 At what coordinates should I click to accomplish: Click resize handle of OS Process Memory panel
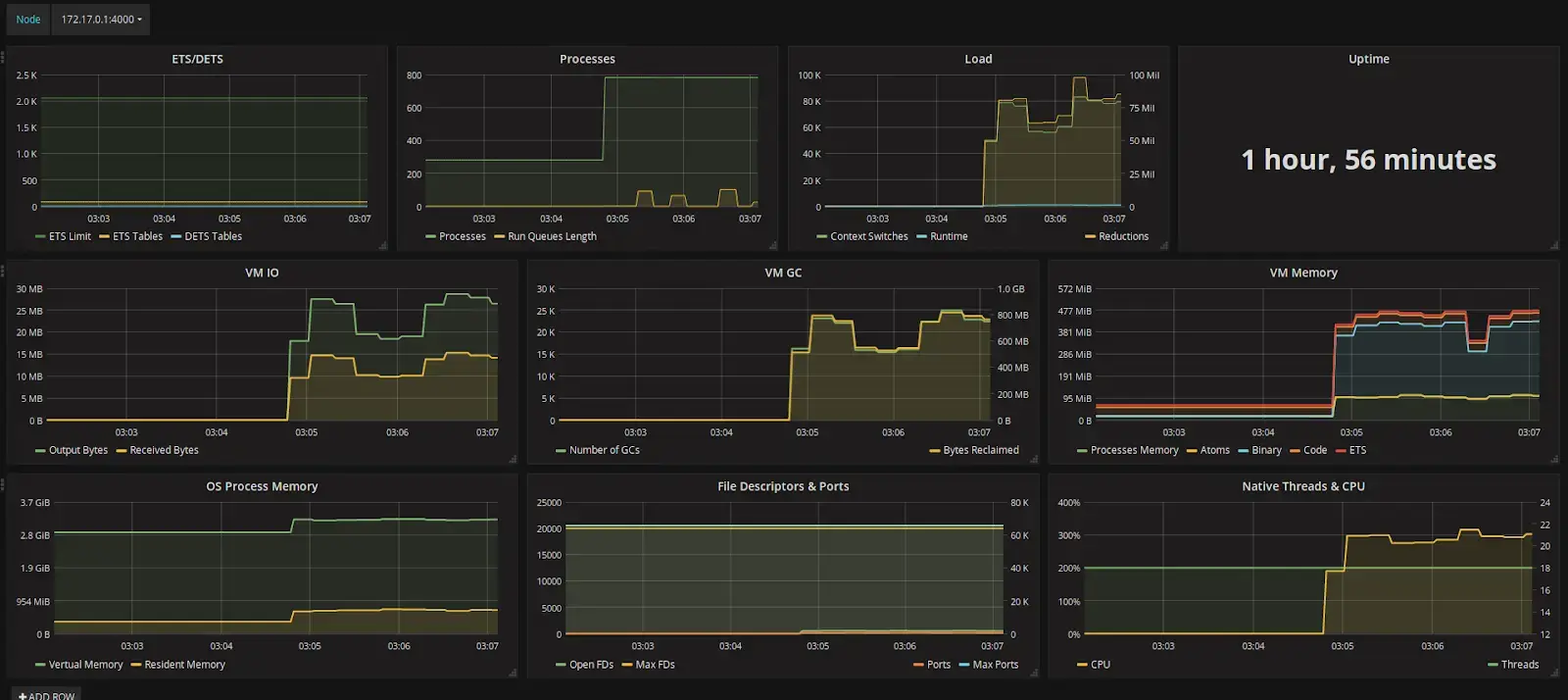click(512, 673)
